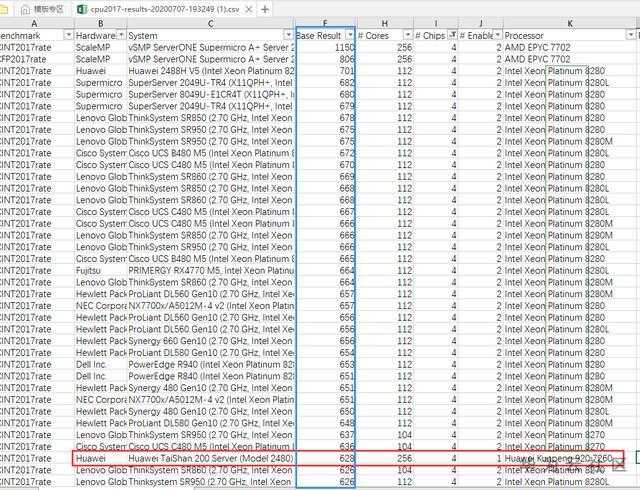Select base result cell '678'
The height and width of the screenshot is (490, 640).
coord(325,118)
